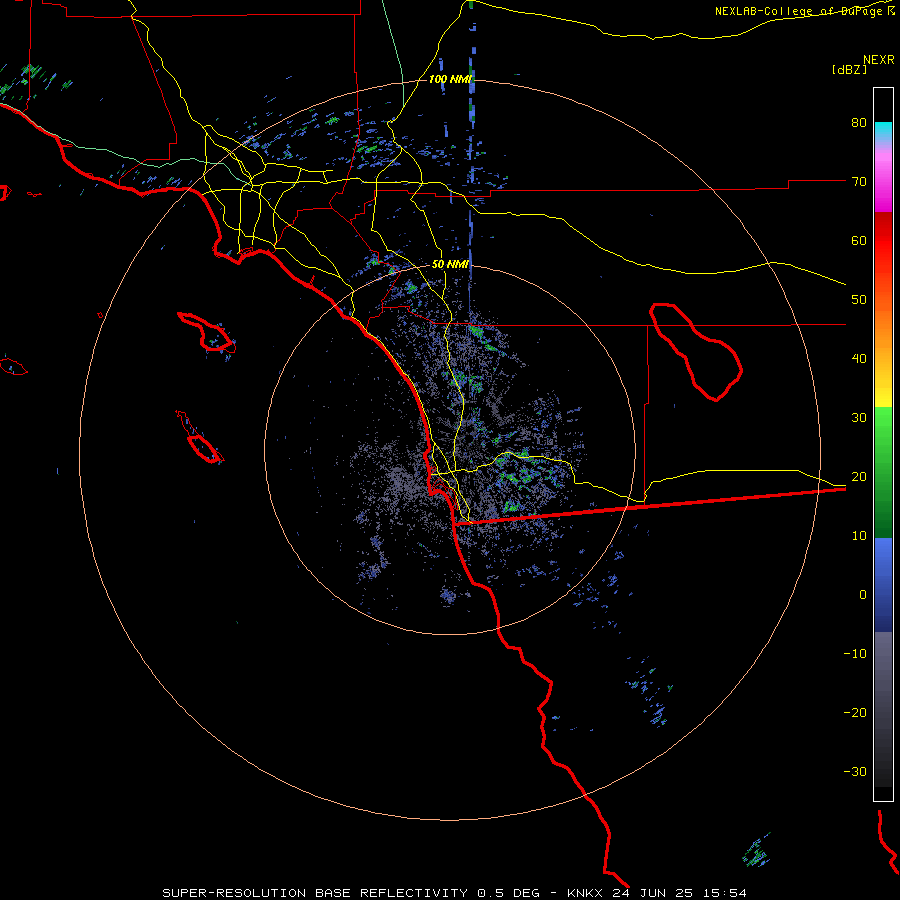The image size is (900, 900).
Task: Click the 0 value on the dBZ scale
Action: point(863,595)
